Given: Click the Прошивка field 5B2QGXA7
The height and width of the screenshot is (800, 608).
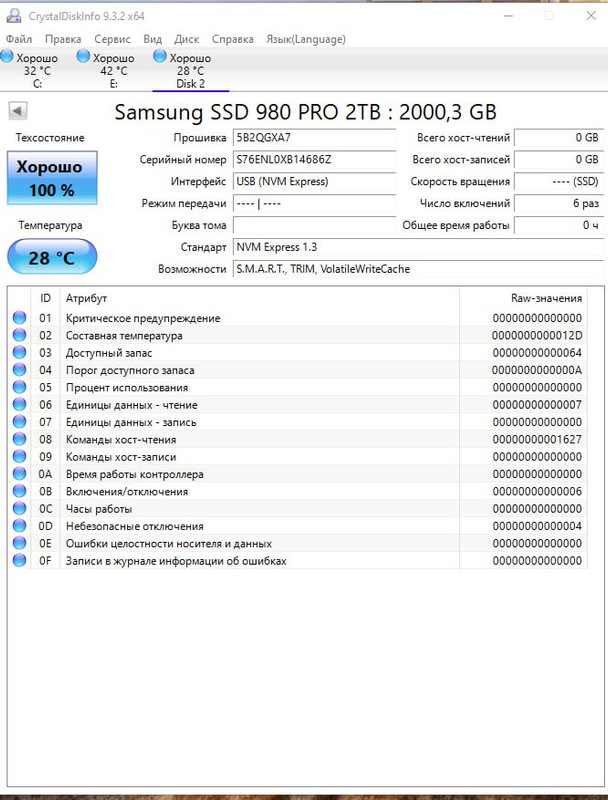Looking at the screenshot, I should click(x=314, y=138).
